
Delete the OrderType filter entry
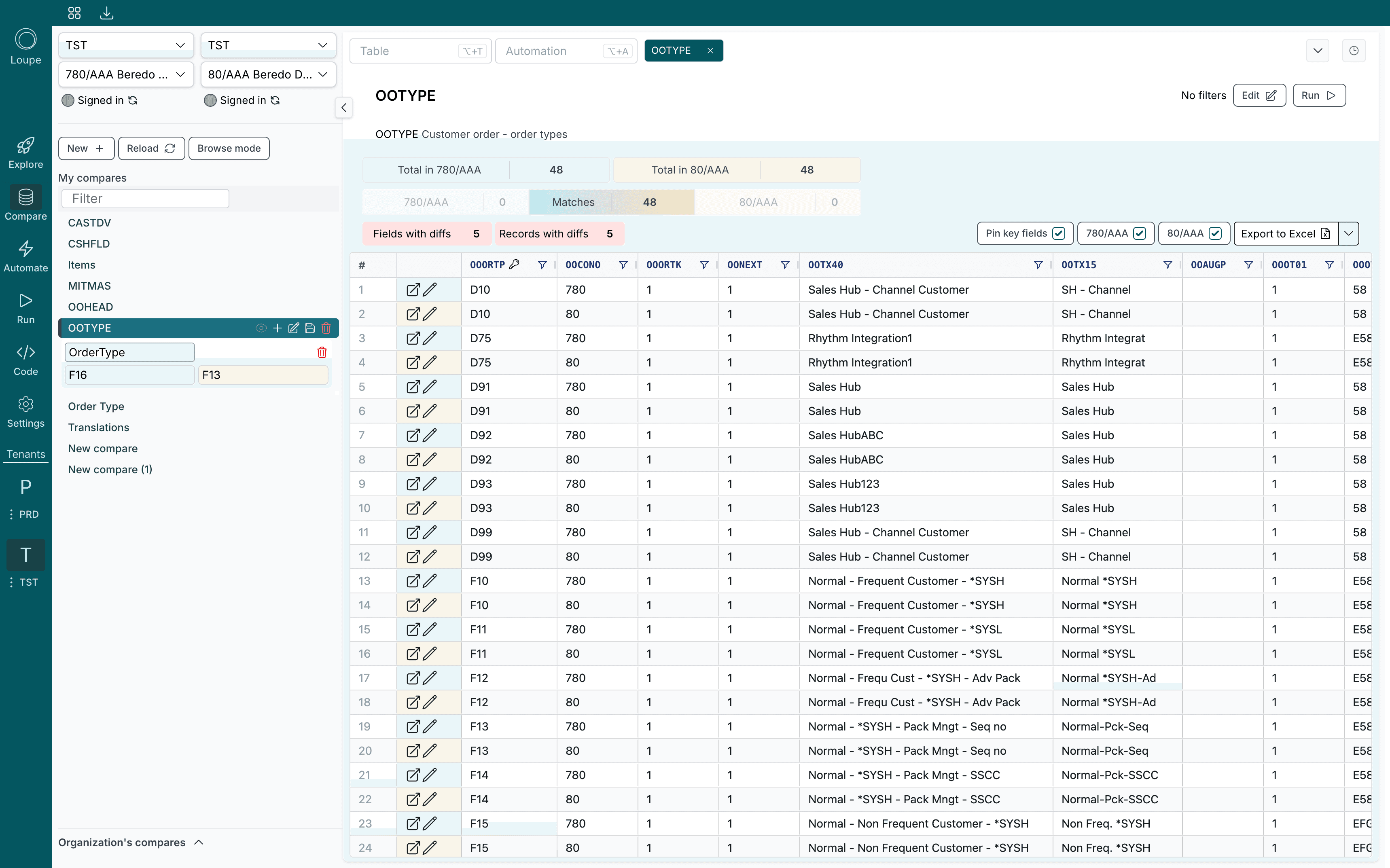(x=322, y=352)
